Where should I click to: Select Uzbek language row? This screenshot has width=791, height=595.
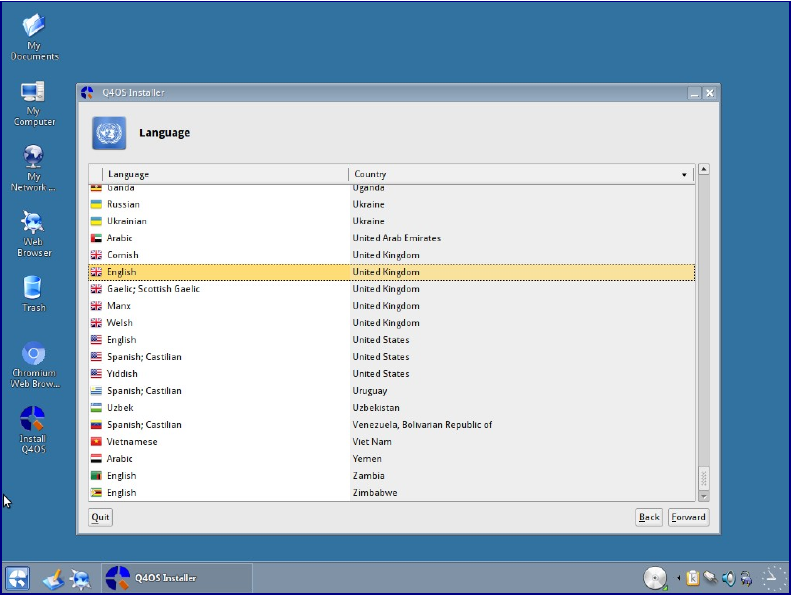pos(391,408)
